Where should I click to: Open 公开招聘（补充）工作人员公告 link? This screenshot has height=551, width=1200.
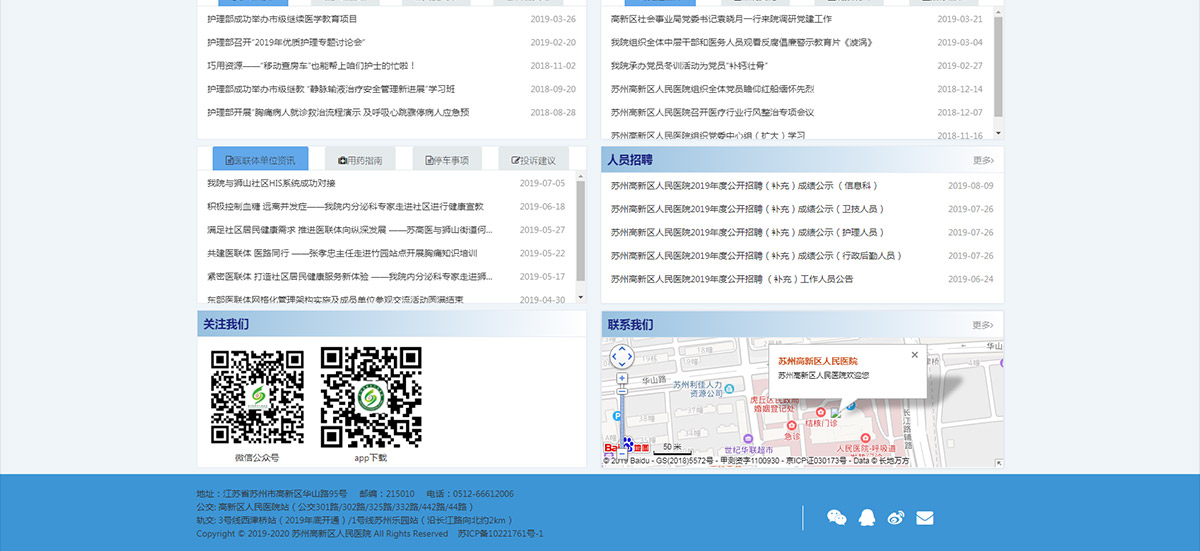(x=732, y=279)
